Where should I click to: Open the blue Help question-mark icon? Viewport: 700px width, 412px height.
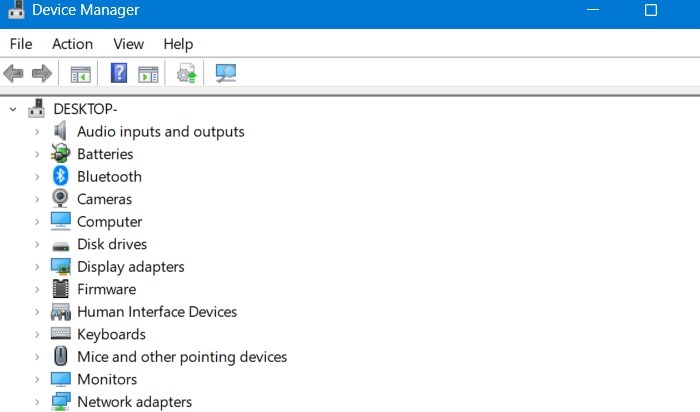(119, 73)
